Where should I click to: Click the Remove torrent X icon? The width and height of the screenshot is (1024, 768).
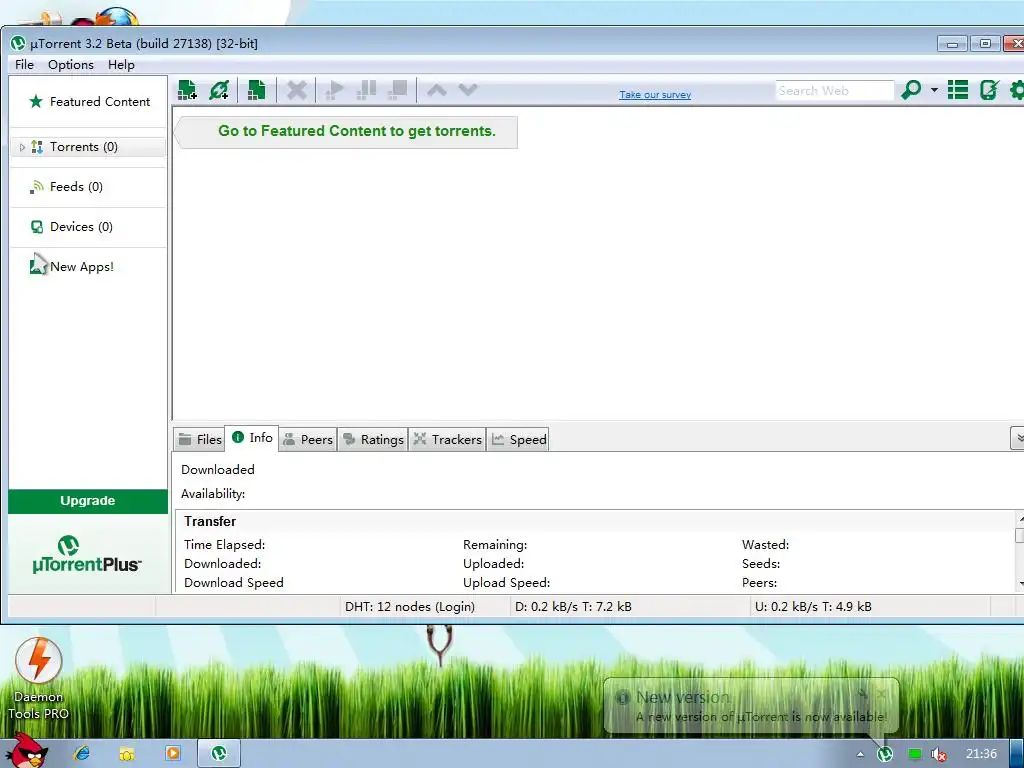click(296, 90)
